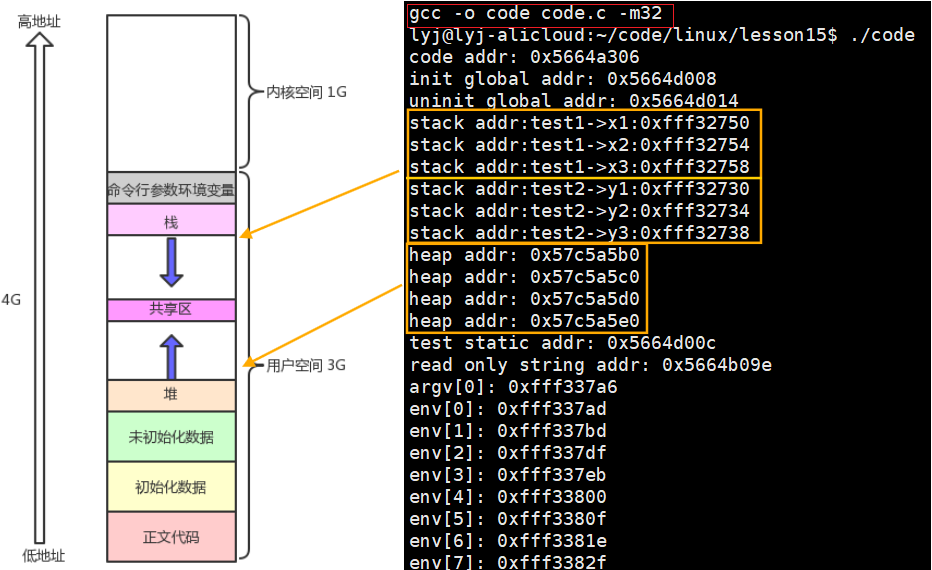The height and width of the screenshot is (570, 932).
Task: Click the stack addr test2->y3 line
Action: 580,233
